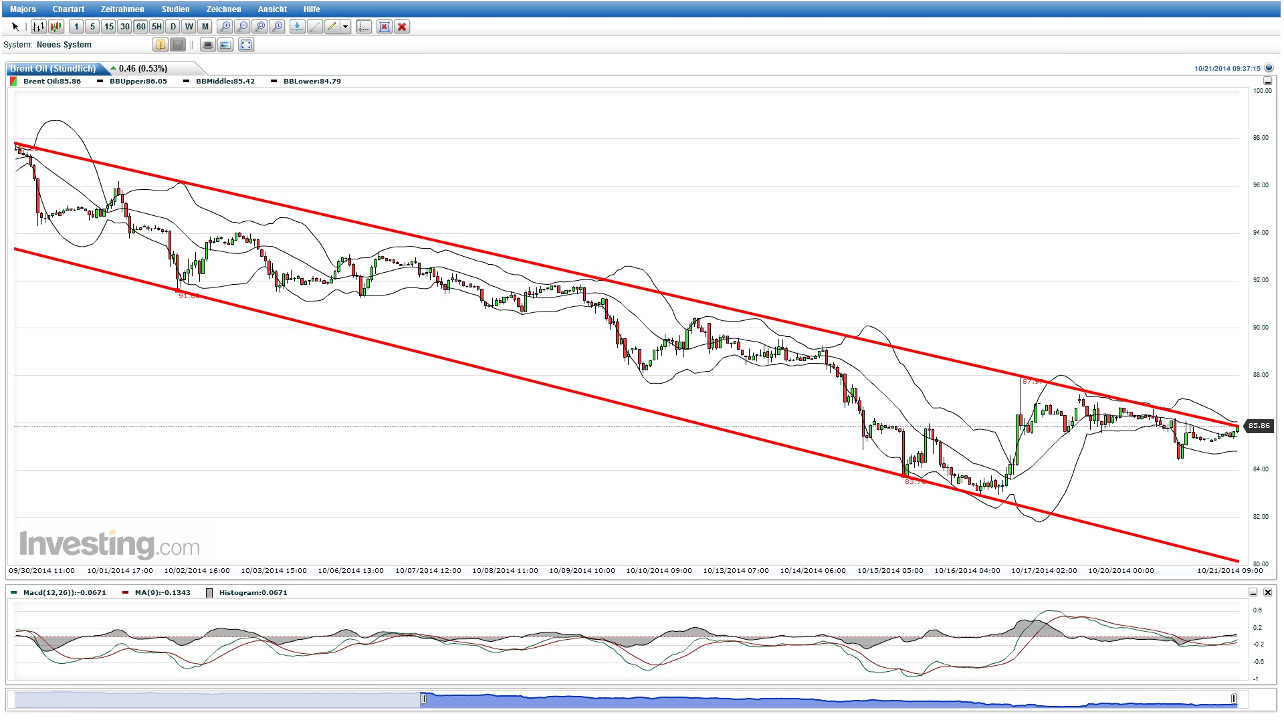1284x722 pixels.
Task: Activate the trendline drawing tool
Action: click(x=316, y=26)
